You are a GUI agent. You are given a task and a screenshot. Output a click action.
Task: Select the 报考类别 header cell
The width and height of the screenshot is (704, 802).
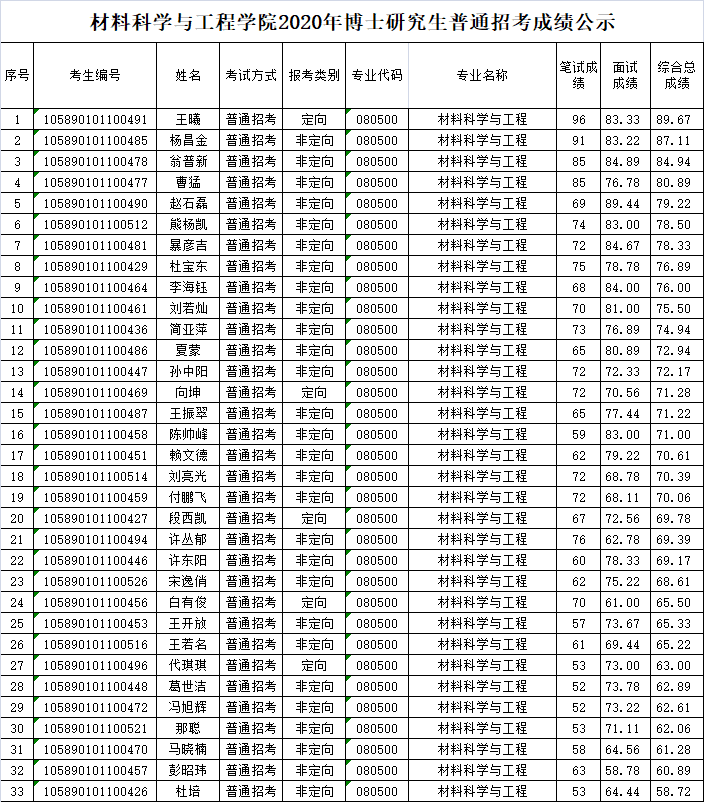(314, 75)
